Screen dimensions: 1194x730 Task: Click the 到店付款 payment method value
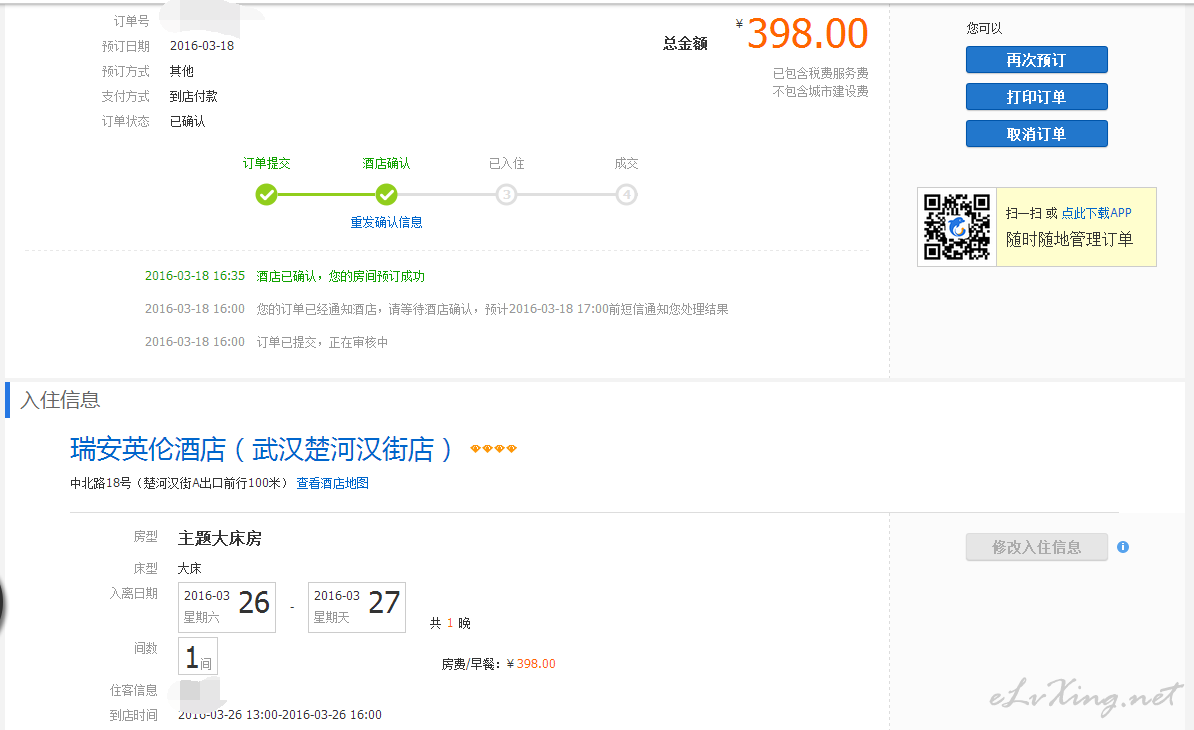pos(193,97)
